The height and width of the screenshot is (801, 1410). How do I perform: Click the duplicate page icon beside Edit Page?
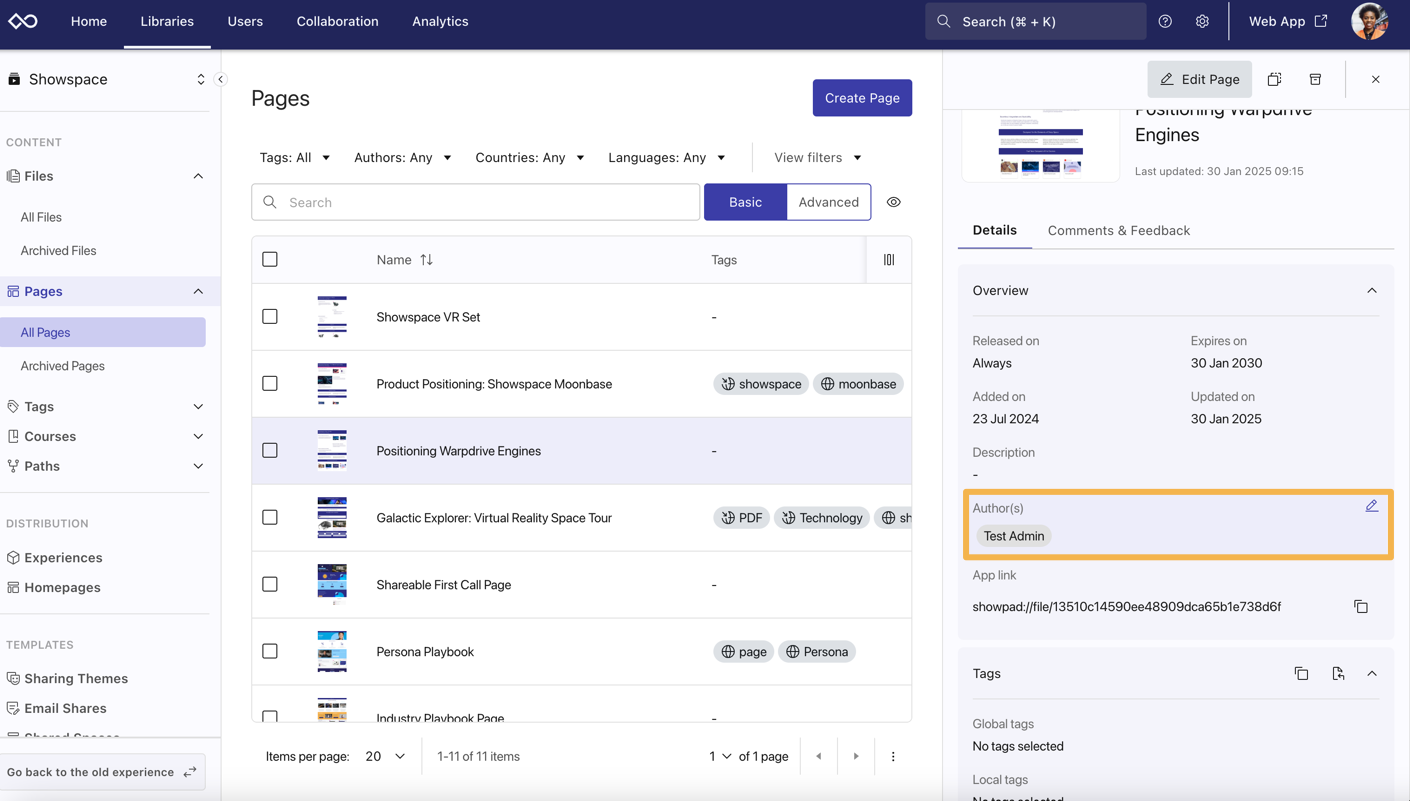tap(1274, 79)
